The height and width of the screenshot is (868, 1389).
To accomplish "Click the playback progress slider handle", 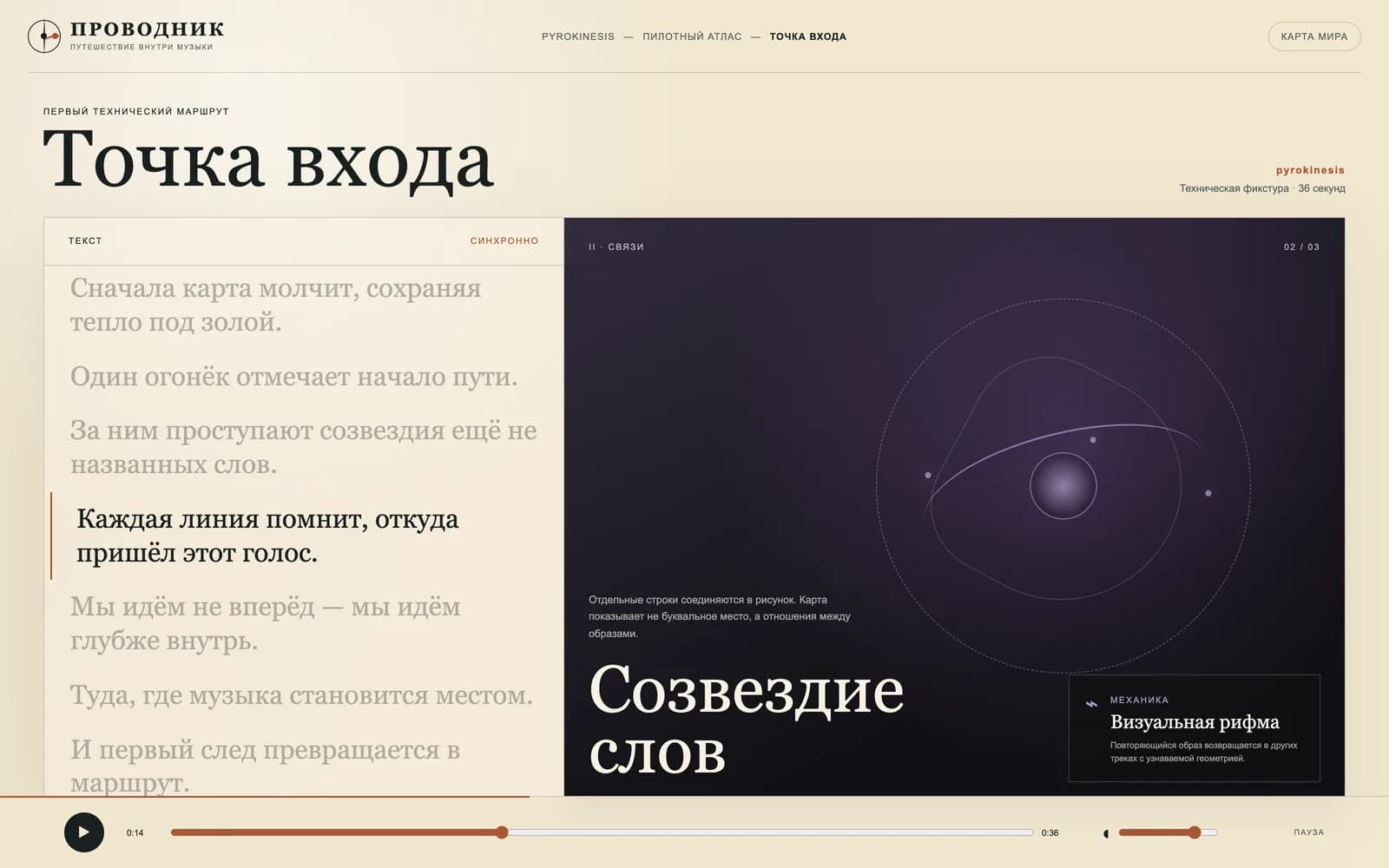I will 502,832.
